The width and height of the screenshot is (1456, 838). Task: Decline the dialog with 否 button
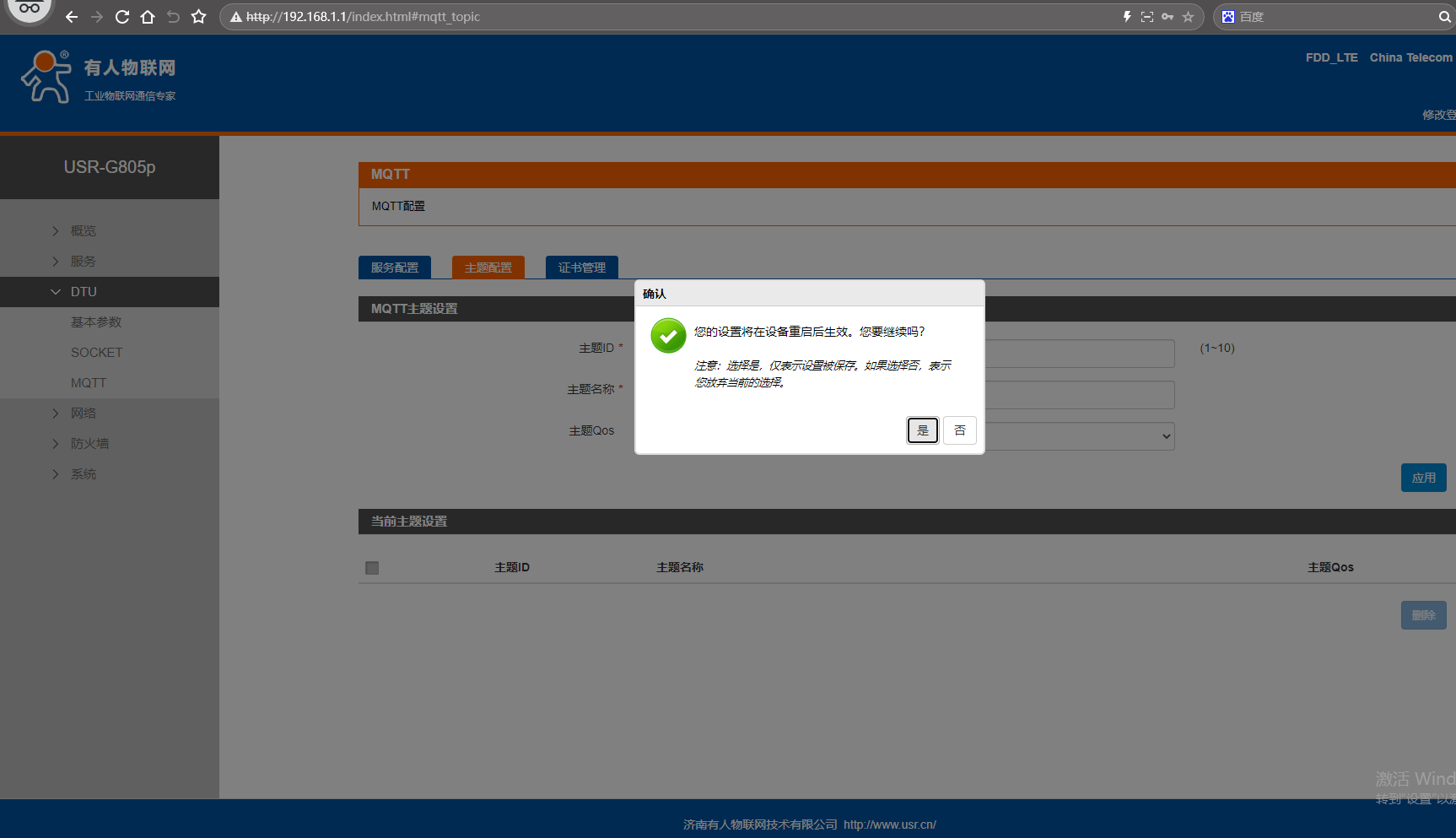[959, 430]
